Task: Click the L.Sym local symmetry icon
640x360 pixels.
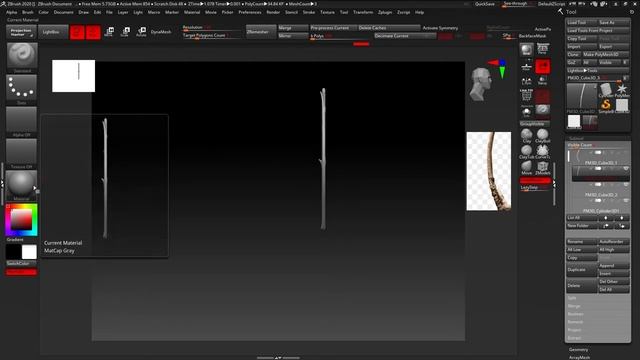Action: click(527, 81)
